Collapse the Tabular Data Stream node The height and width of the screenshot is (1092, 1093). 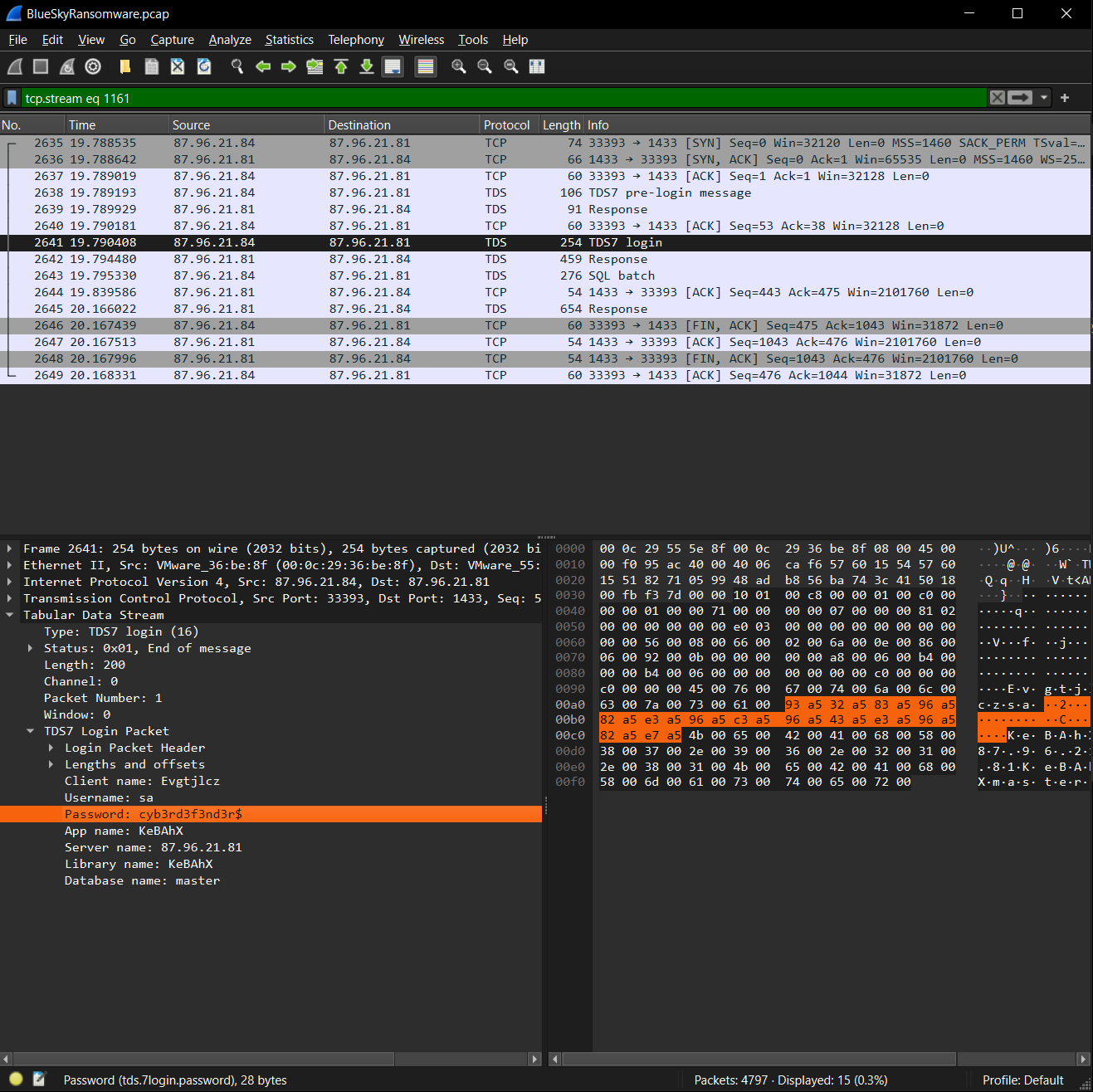(x=9, y=615)
